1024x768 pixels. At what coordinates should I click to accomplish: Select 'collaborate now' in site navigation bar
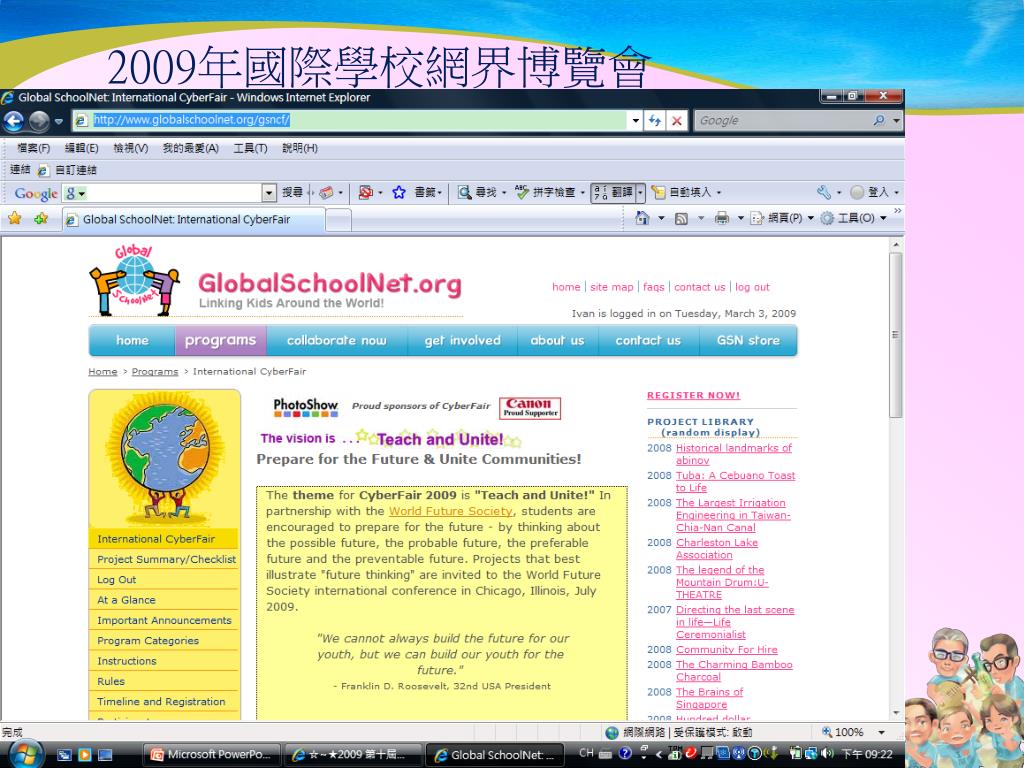click(336, 340)
